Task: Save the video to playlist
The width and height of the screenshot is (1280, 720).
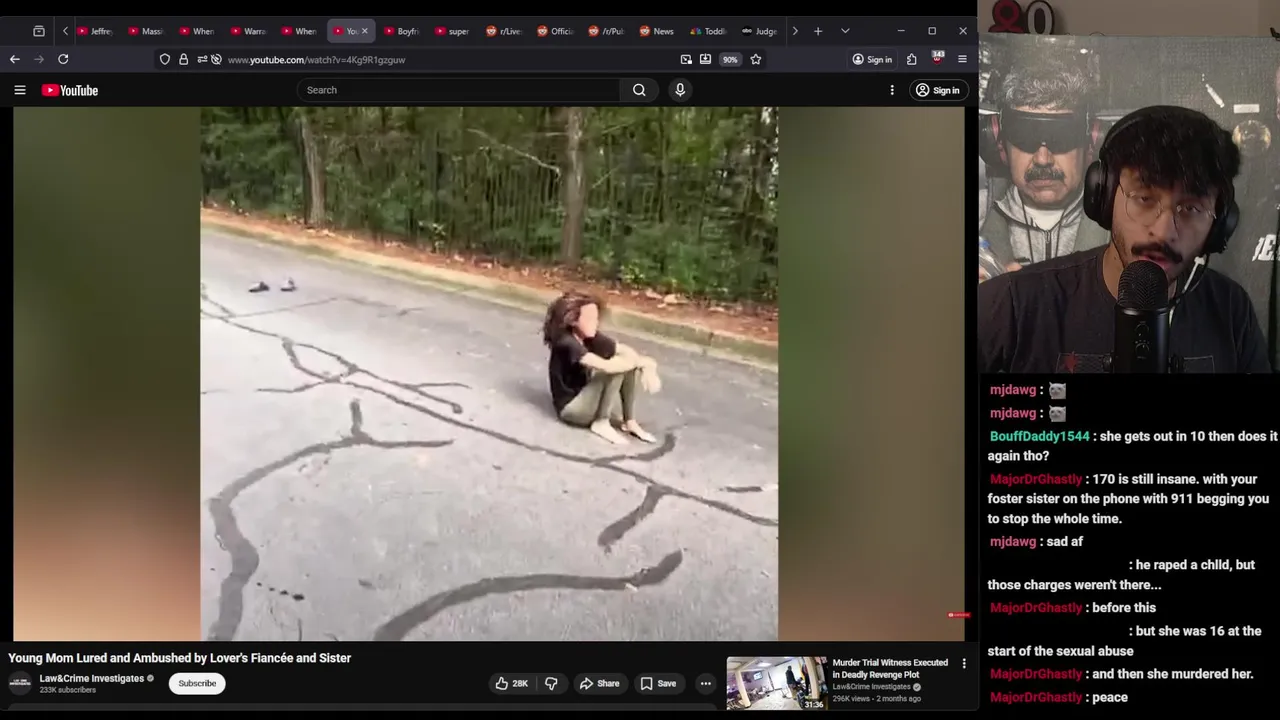Action: (x=658, y=683)
